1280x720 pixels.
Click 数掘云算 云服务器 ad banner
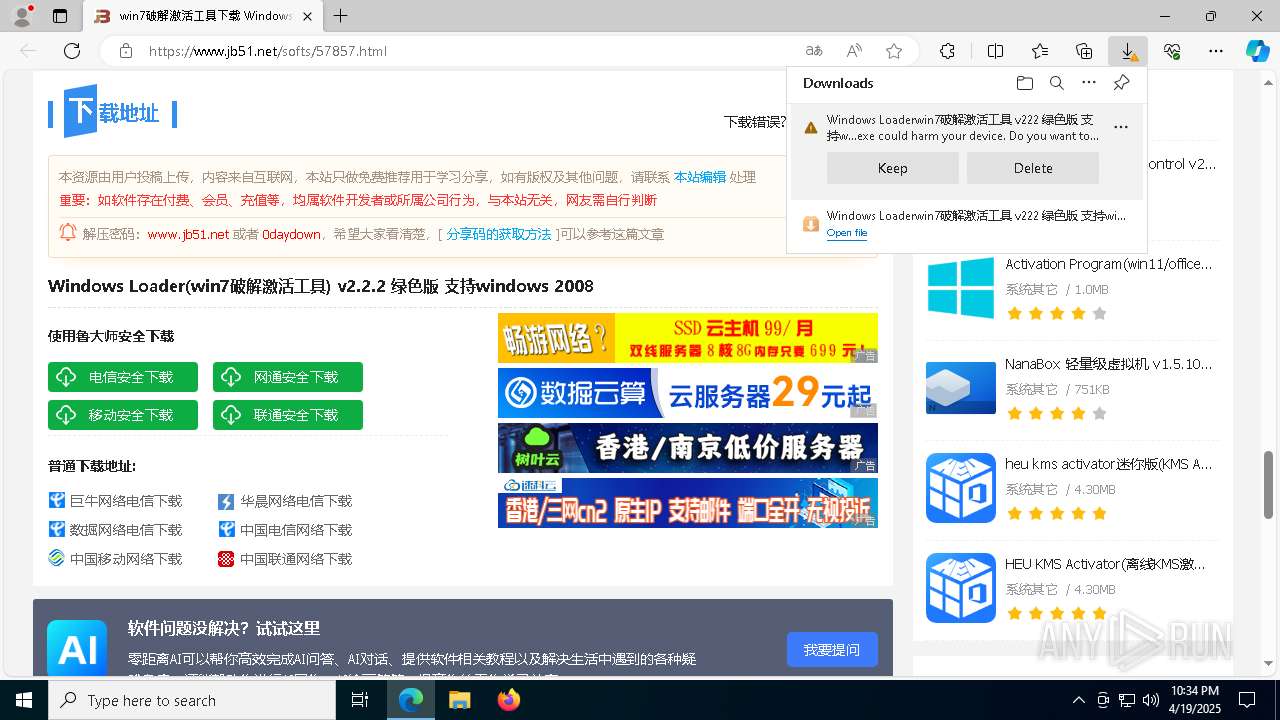(688, 393)
